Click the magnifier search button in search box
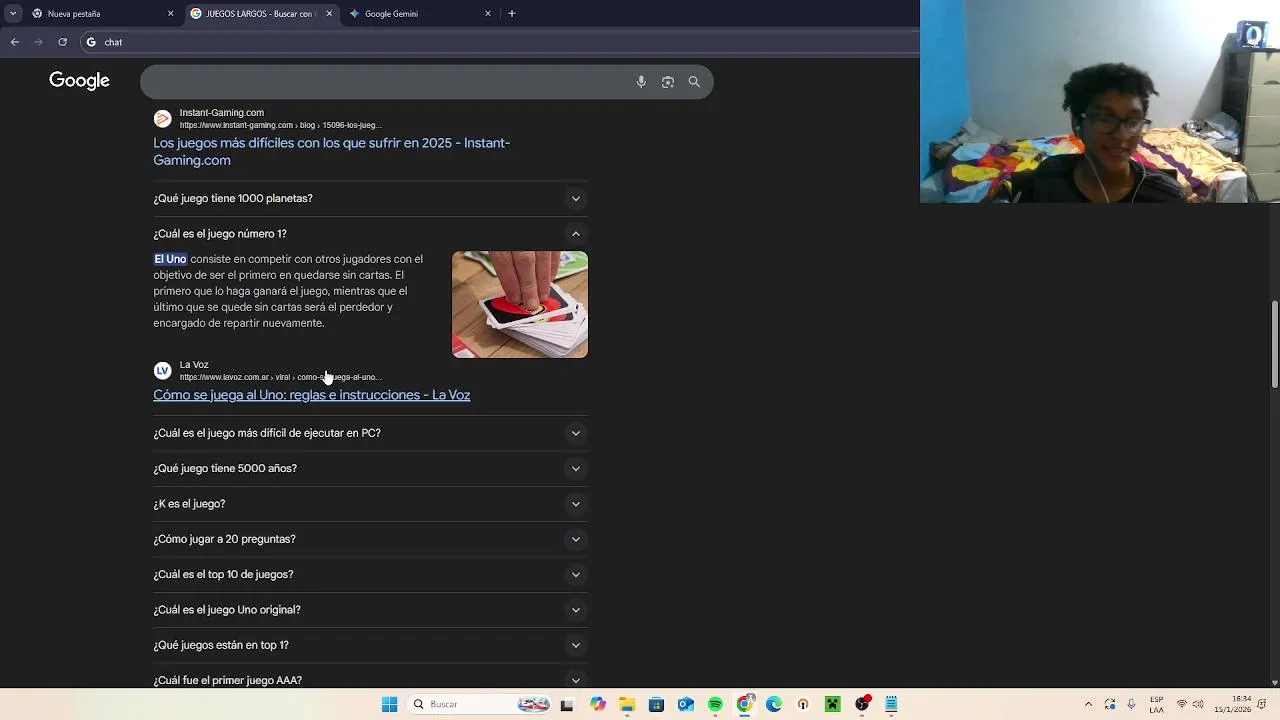 coord(694,82)
